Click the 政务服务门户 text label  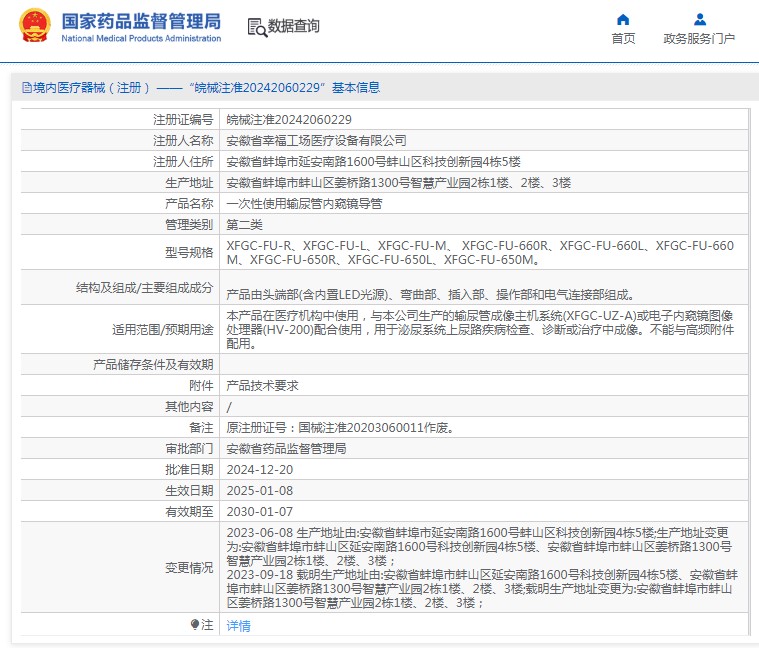pyautogui.click(x=699, y=39)
